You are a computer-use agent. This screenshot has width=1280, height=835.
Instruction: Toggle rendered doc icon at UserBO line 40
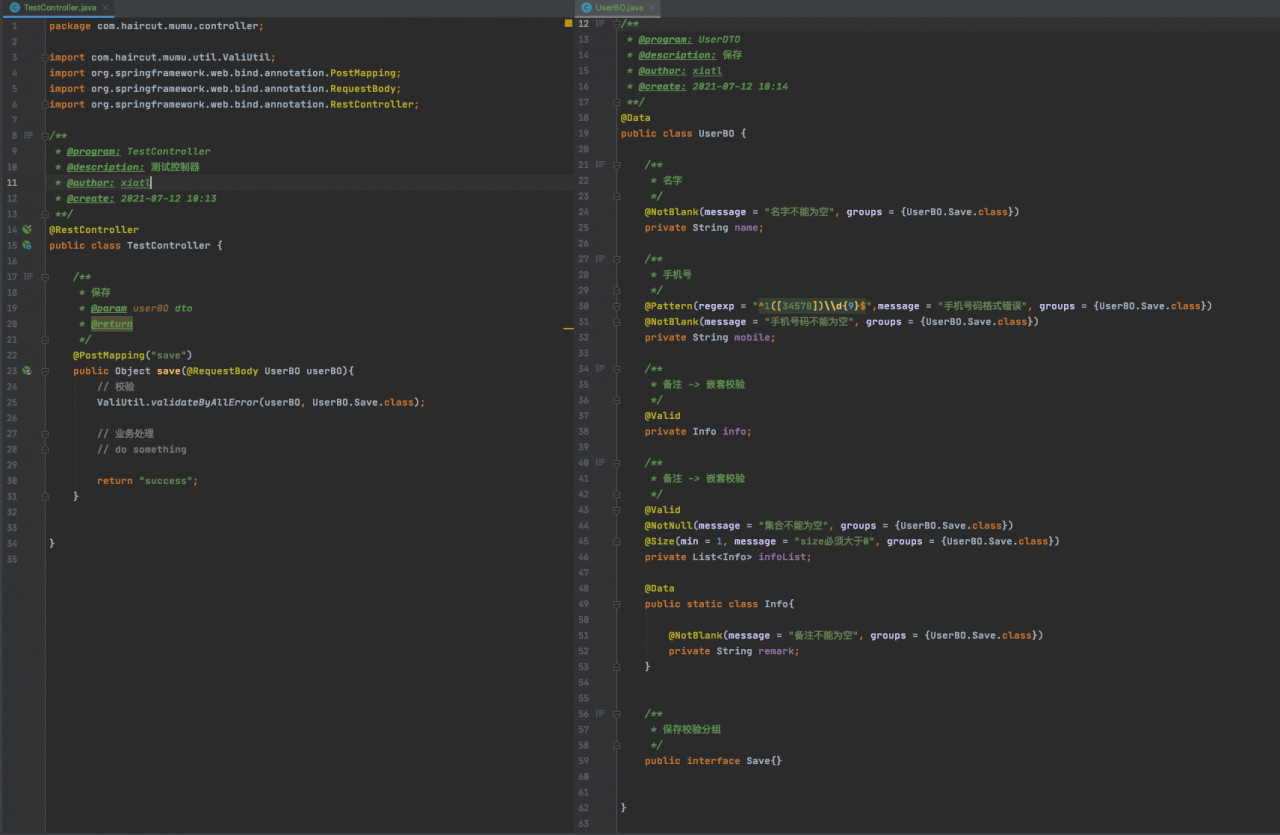[x=600, y=463]
